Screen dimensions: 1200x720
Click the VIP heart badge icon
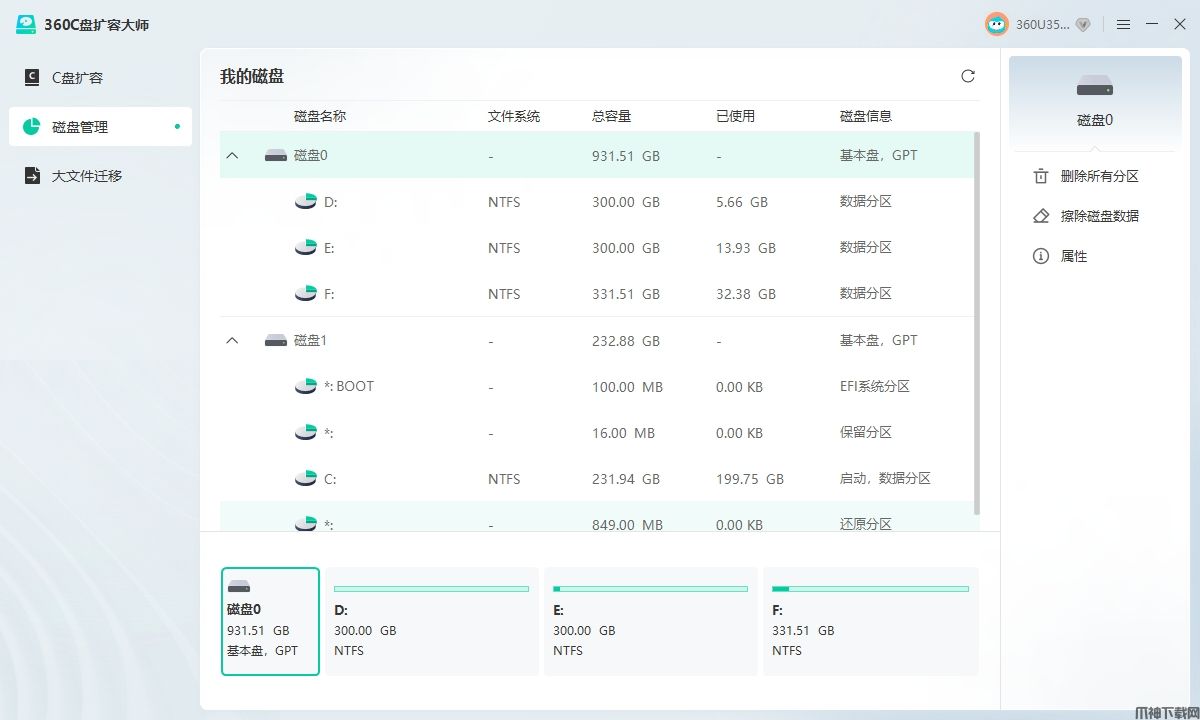(1082, 24)
